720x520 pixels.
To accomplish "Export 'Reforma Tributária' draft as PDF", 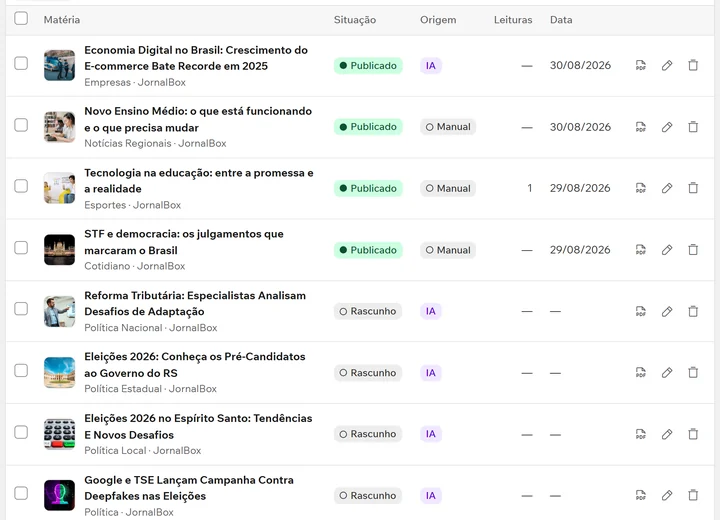I will click(641, 311).
